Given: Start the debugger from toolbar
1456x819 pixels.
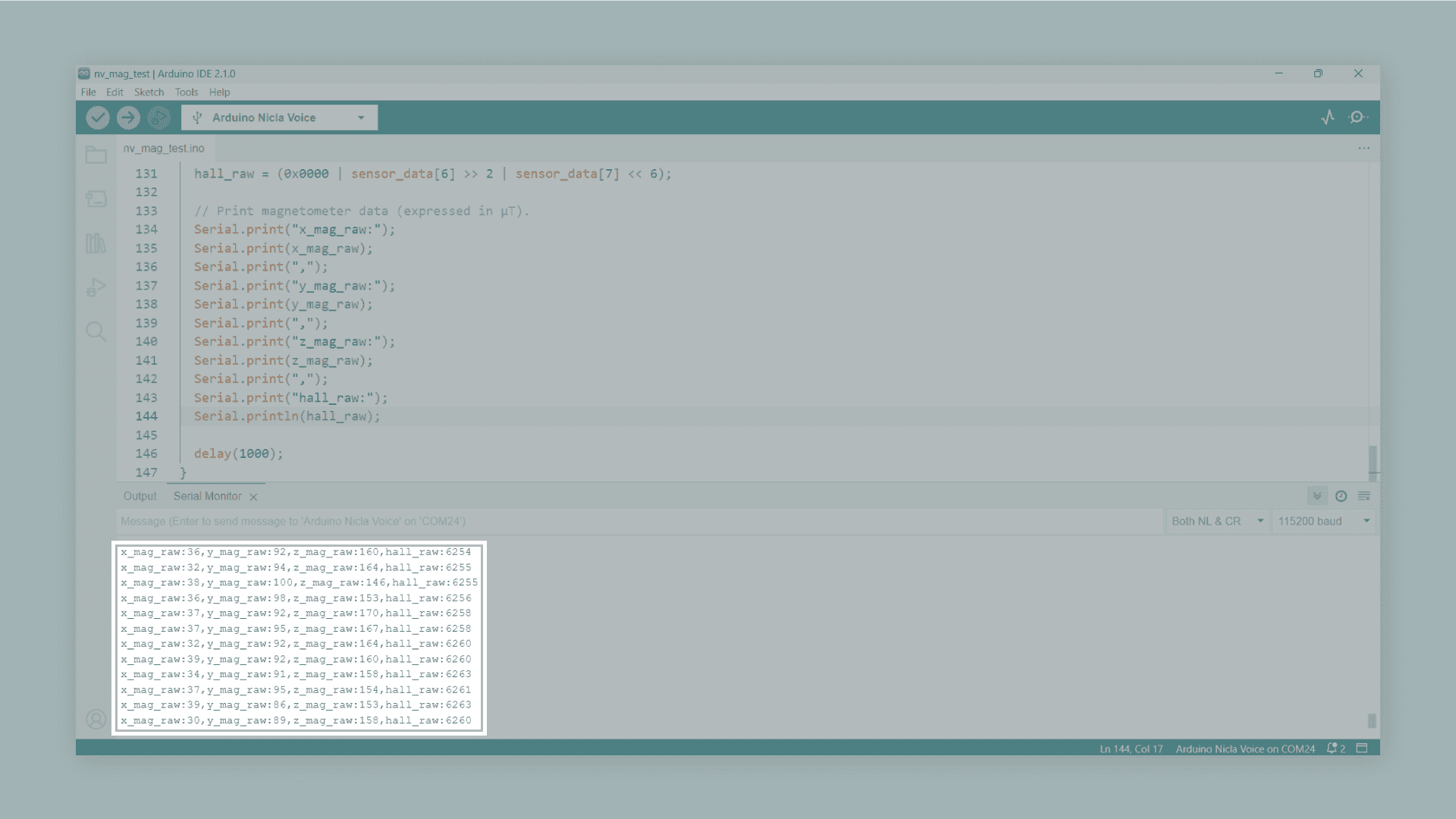Looking at the screenshot, I should click(x=158, y=118).
